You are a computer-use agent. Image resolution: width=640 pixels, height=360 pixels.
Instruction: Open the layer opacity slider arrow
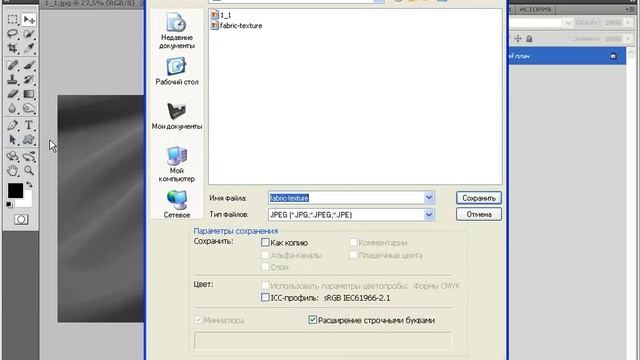(628, 22)
